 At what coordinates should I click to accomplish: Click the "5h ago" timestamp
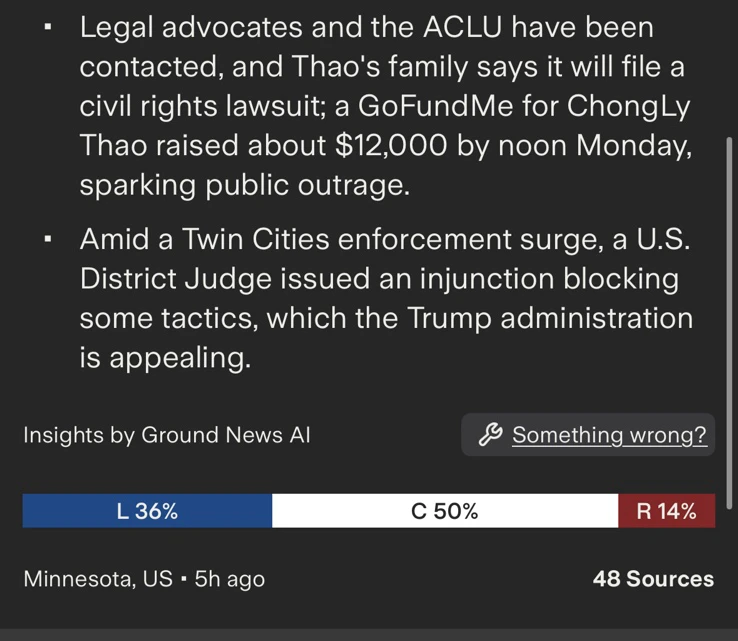point(229,579)
